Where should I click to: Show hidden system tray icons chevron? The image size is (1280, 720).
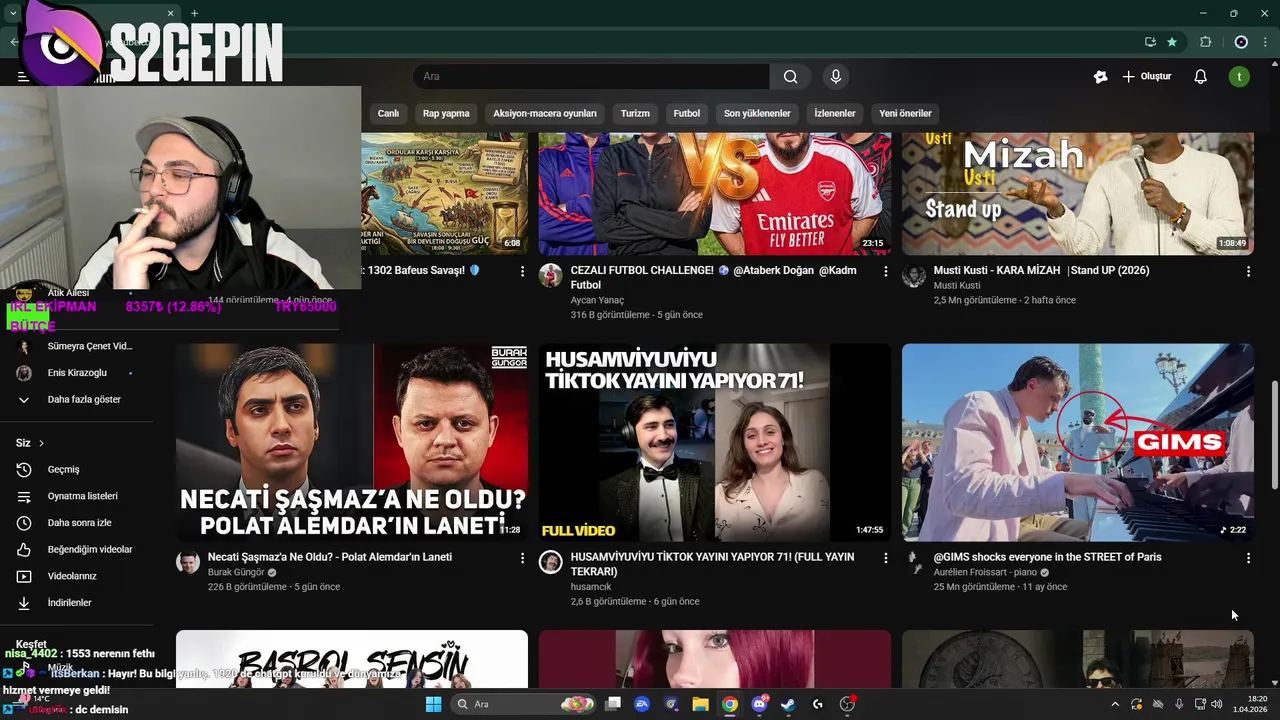coord(1115,704)
